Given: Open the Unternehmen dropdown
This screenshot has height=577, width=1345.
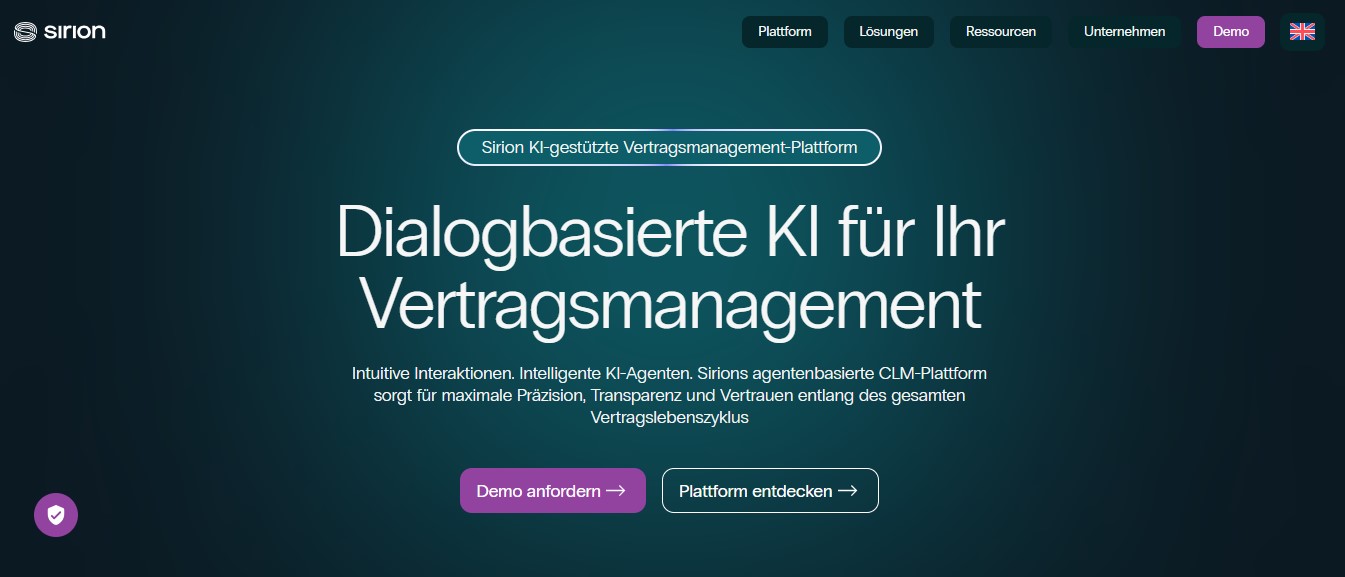Looking at the screenshot, I should [1124, 32].
